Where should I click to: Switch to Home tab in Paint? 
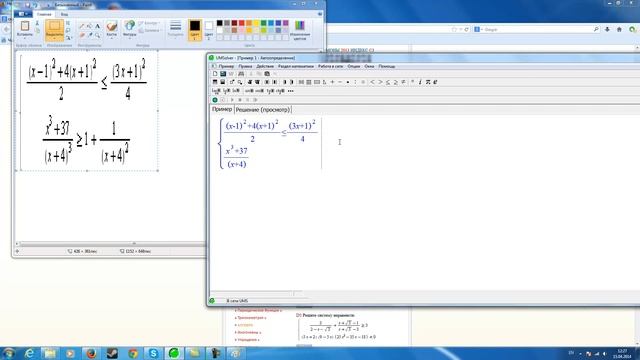click(44, 14)
